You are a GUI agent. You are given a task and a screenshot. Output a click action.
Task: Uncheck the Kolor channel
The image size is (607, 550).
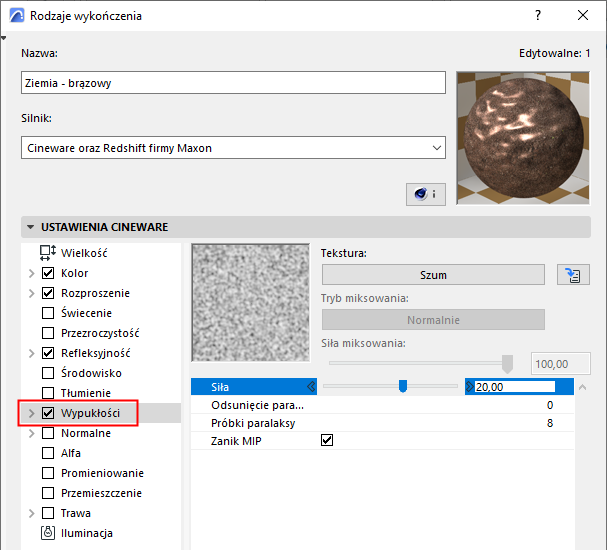48,273
